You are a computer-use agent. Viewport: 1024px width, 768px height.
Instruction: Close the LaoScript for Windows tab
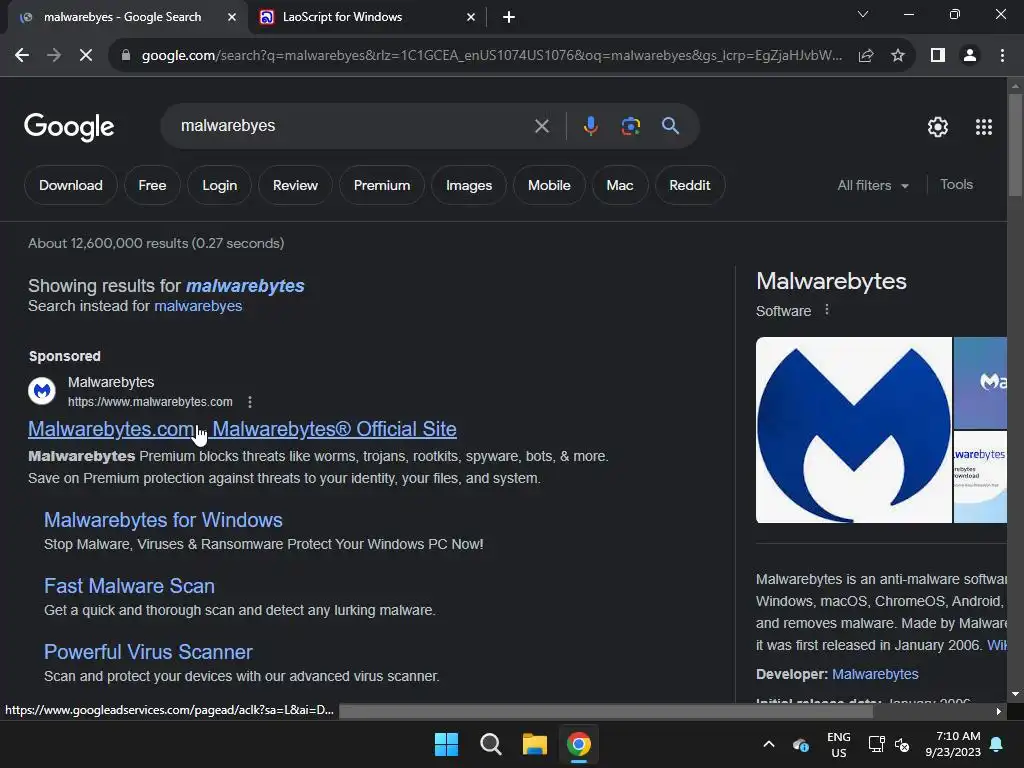471,18
